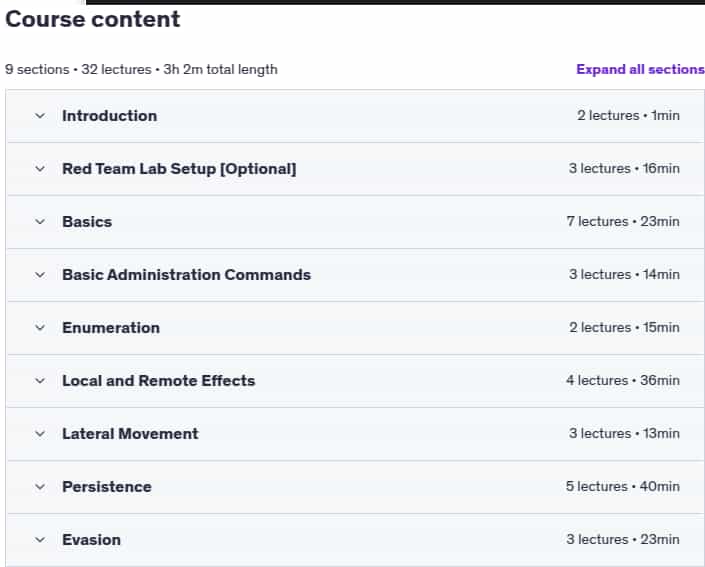Click the Evasion 3 lectures 23min label
The image size is (705, 567).
tap(623, 540)
